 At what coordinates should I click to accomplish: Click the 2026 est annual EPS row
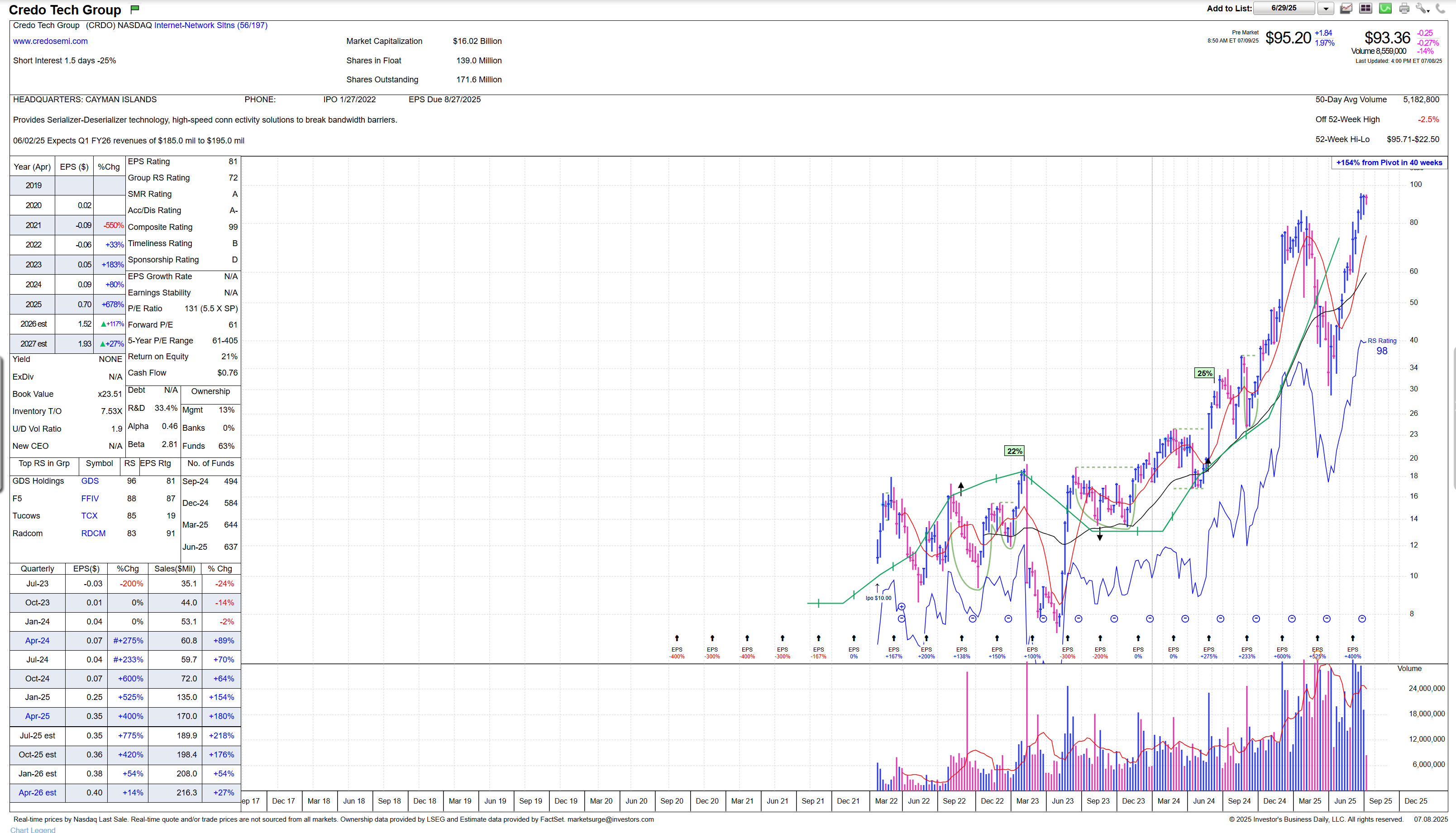click(67, 324)
